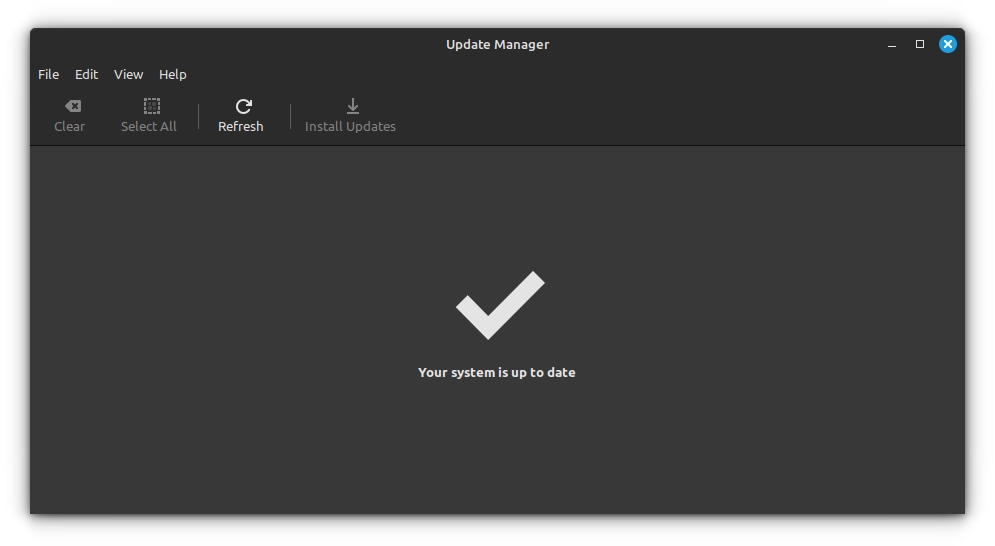Close the Update Manager window
The width and height of the screenshot is (995, 546).
(x=947, y=44)
